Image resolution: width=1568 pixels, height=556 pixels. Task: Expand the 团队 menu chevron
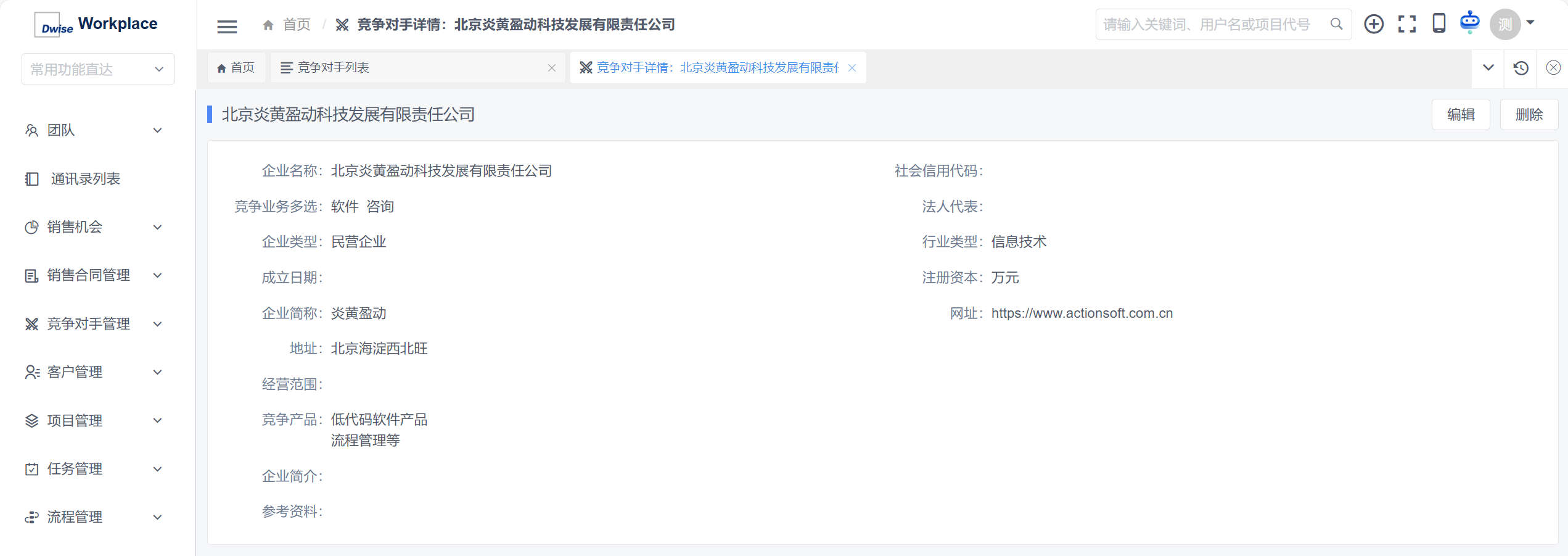pyautogui.click(x=158, y=130)
